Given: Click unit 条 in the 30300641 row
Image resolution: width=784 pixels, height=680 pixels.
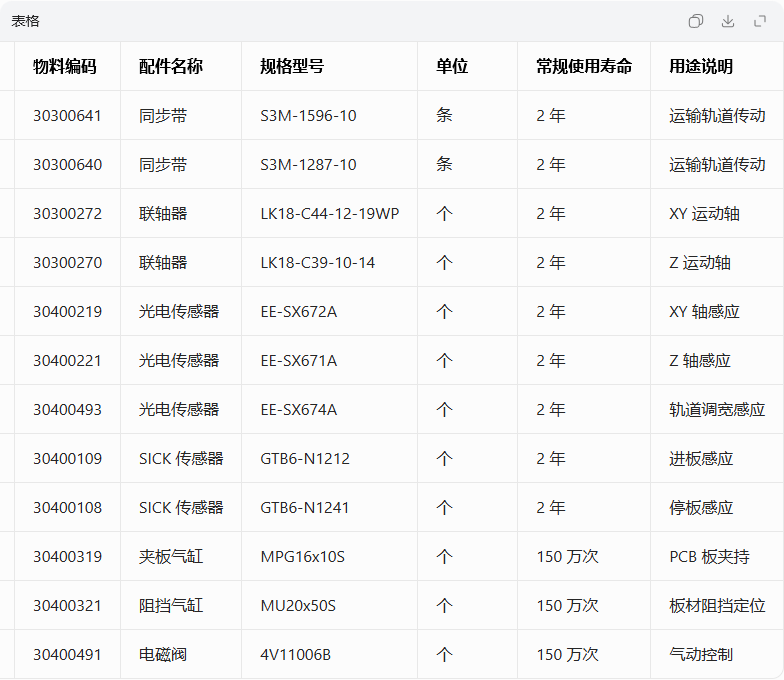Looking at the screenshot, I should (444, 116).
